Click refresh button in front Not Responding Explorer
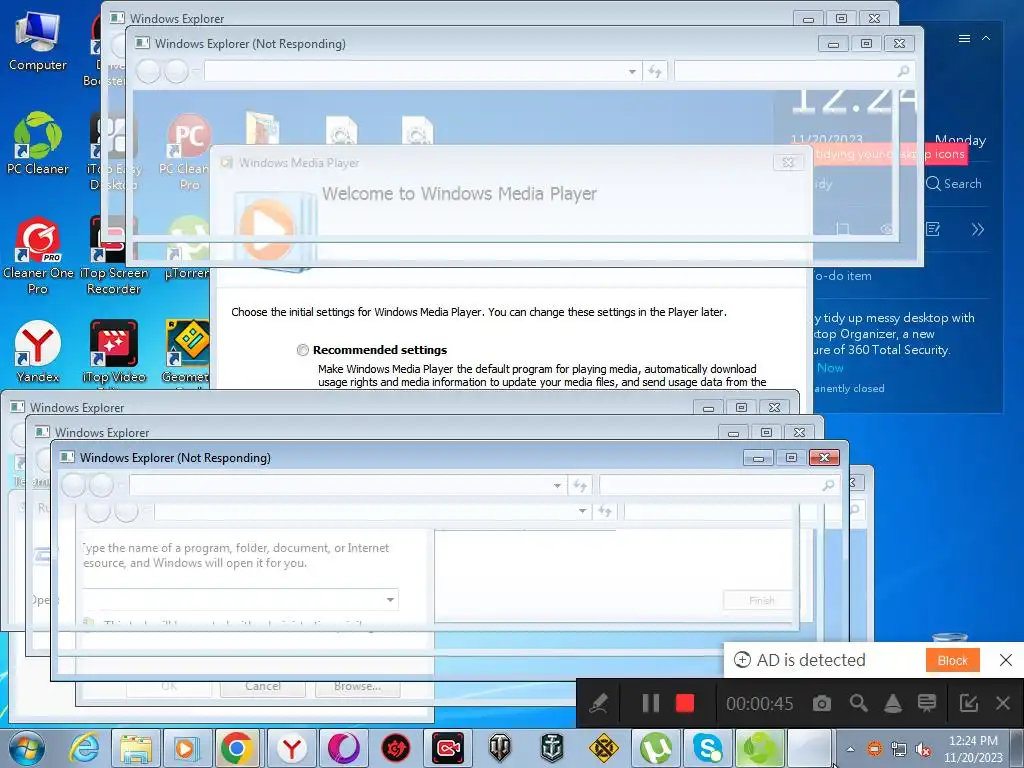Viewport: 1024px width, 768px height. (x=580, y=485)
